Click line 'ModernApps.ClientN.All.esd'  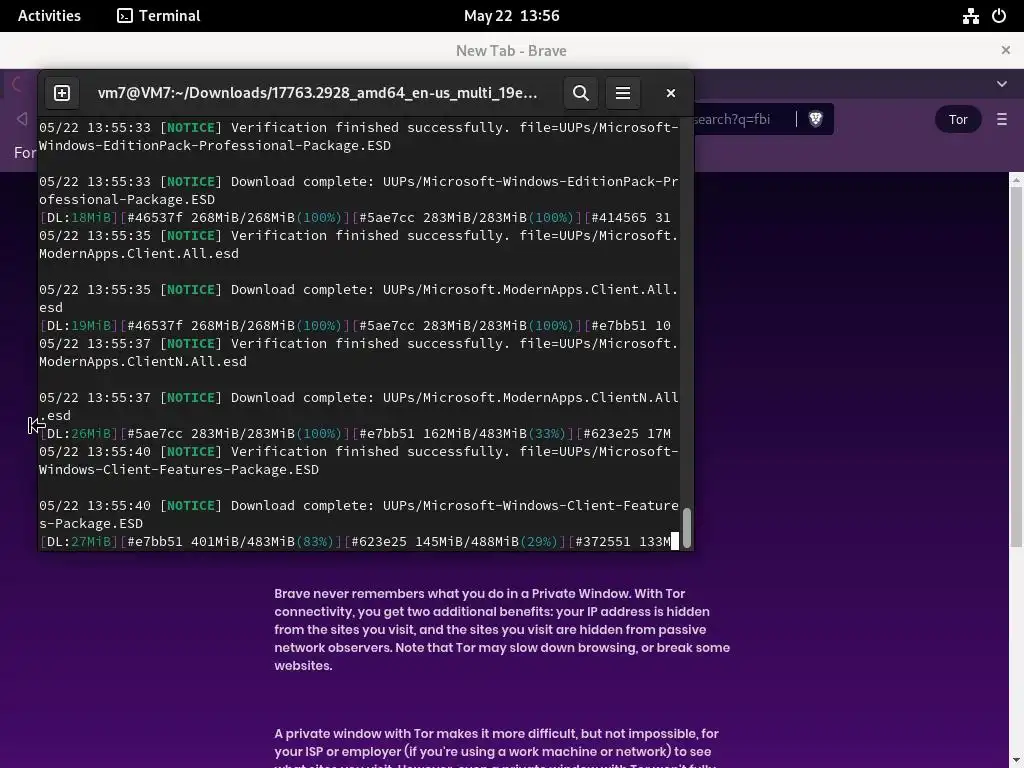143,361
